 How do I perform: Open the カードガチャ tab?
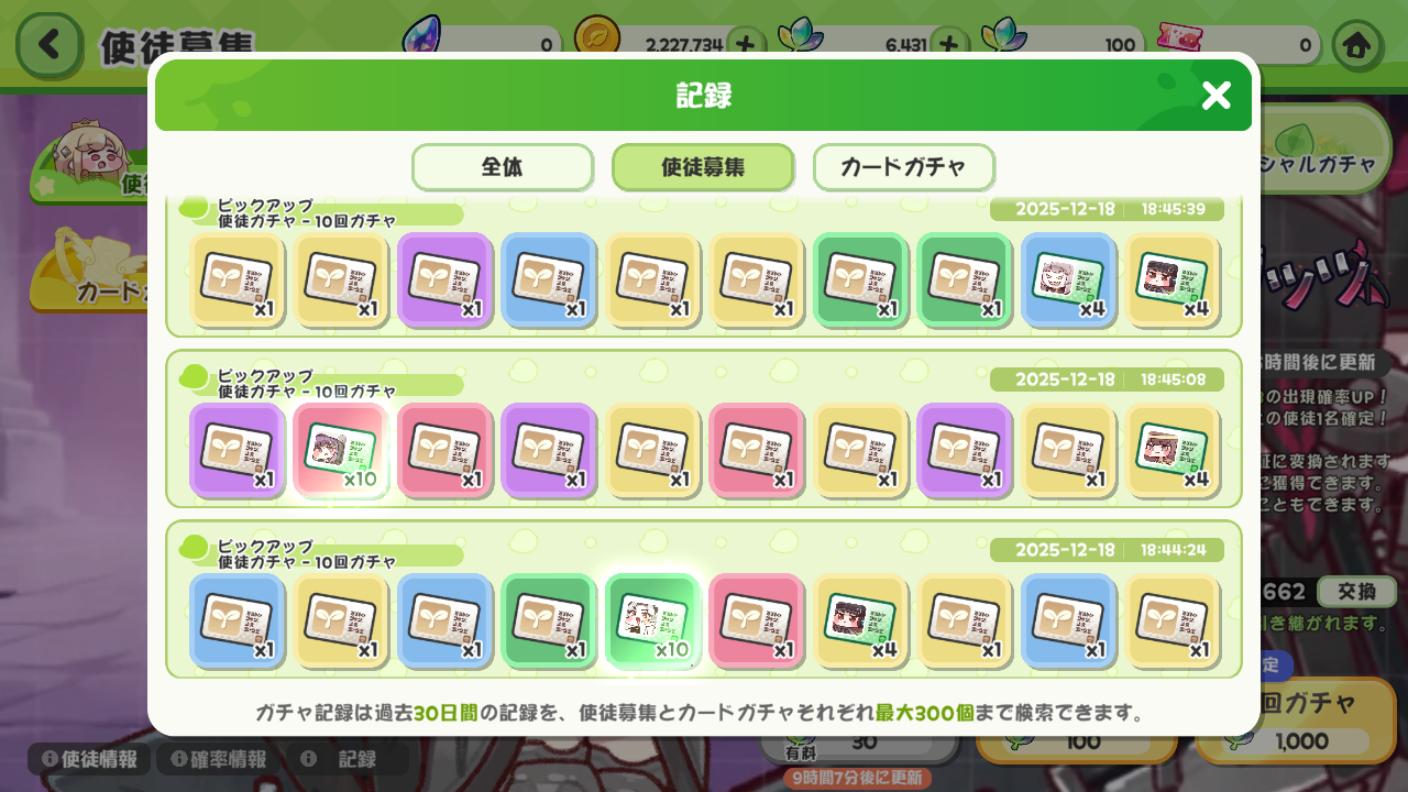pos(903,167)
